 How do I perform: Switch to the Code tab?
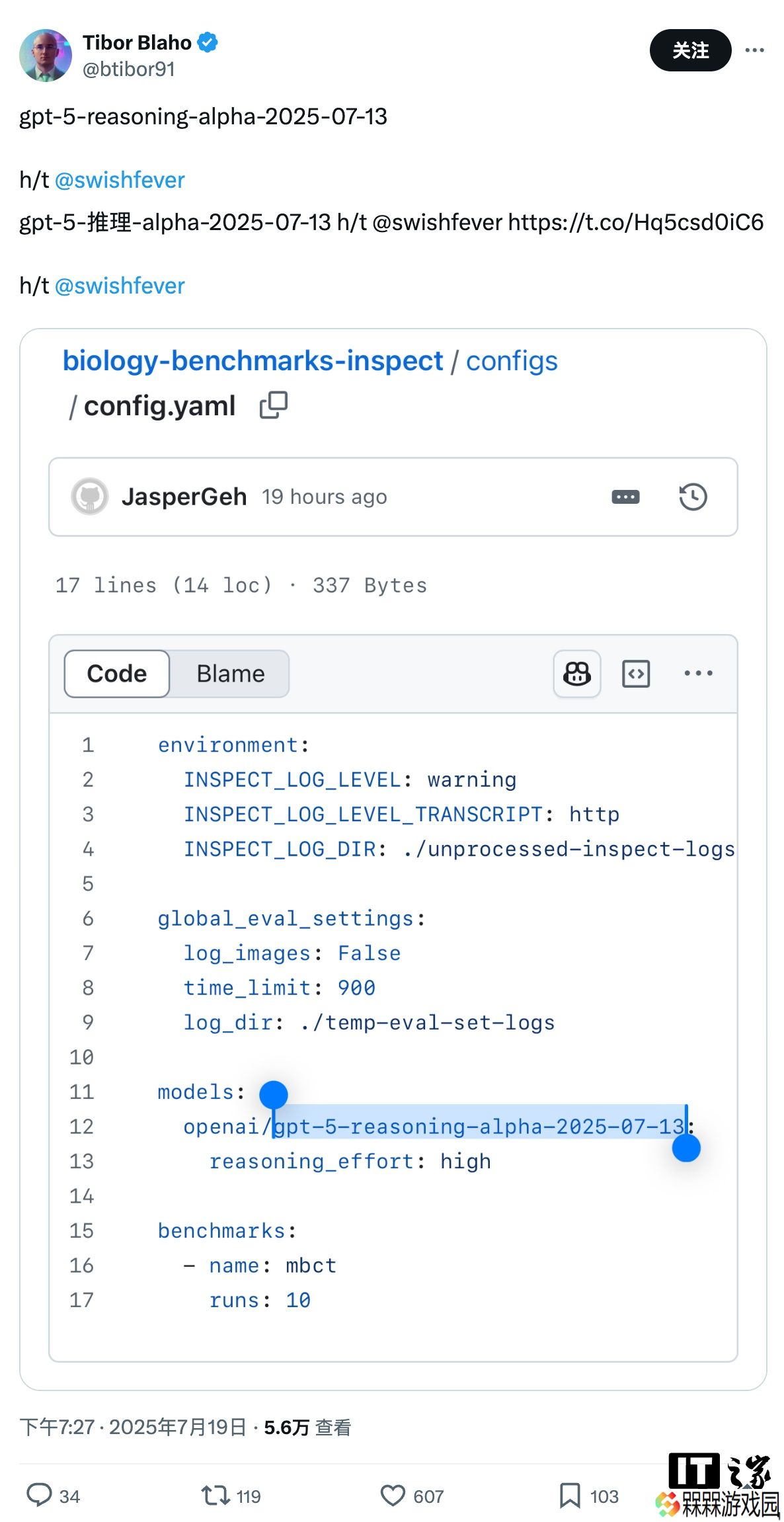pyautogui.click(x=117, y=674)
